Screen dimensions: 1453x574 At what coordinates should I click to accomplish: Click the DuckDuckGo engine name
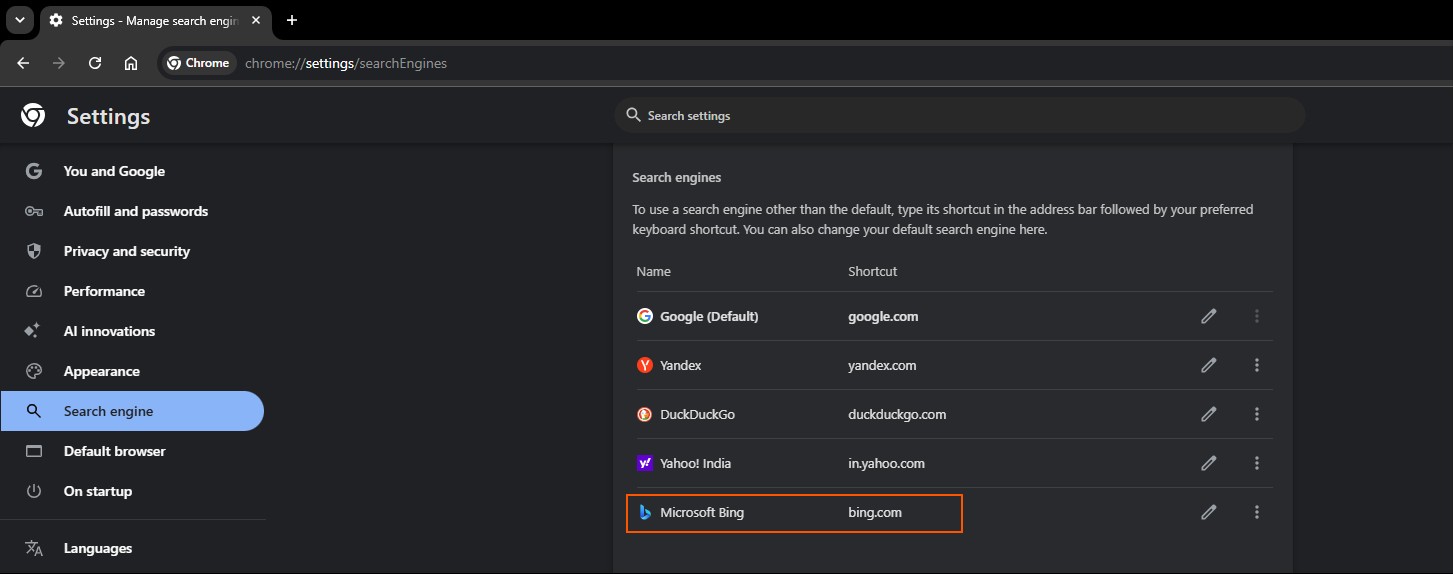697,414
